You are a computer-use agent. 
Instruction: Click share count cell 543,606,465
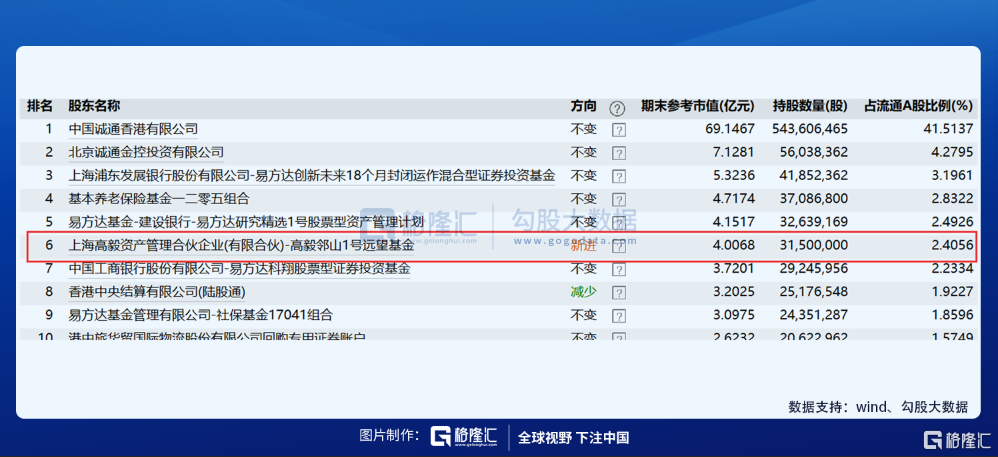(810, 129)
